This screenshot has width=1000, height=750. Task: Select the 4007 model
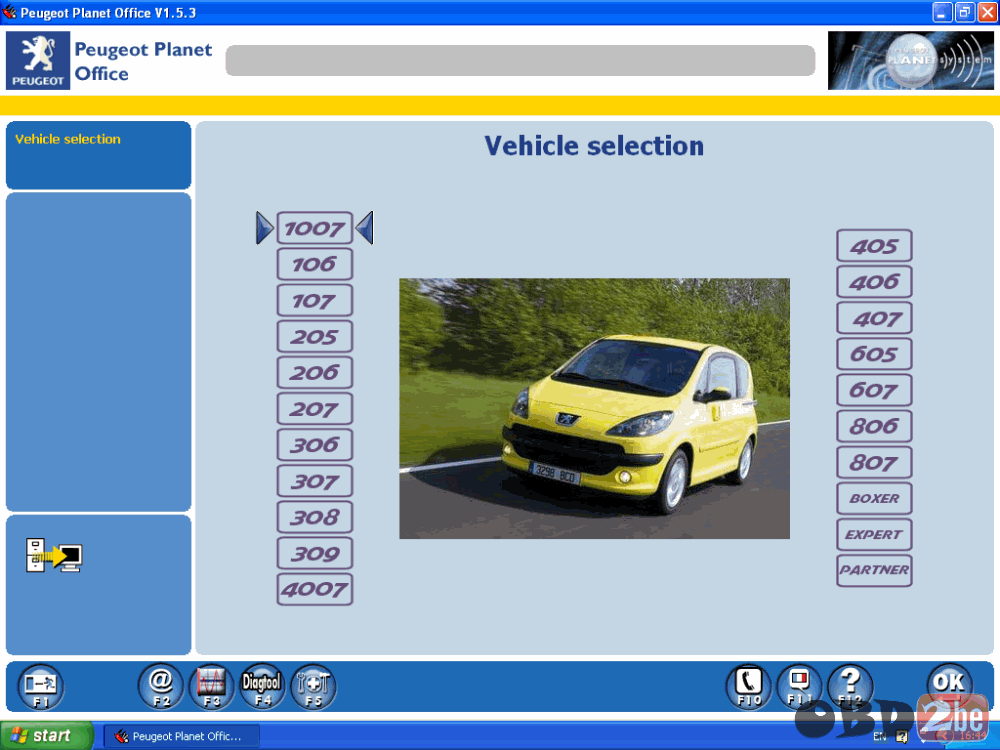pos(314,589)
